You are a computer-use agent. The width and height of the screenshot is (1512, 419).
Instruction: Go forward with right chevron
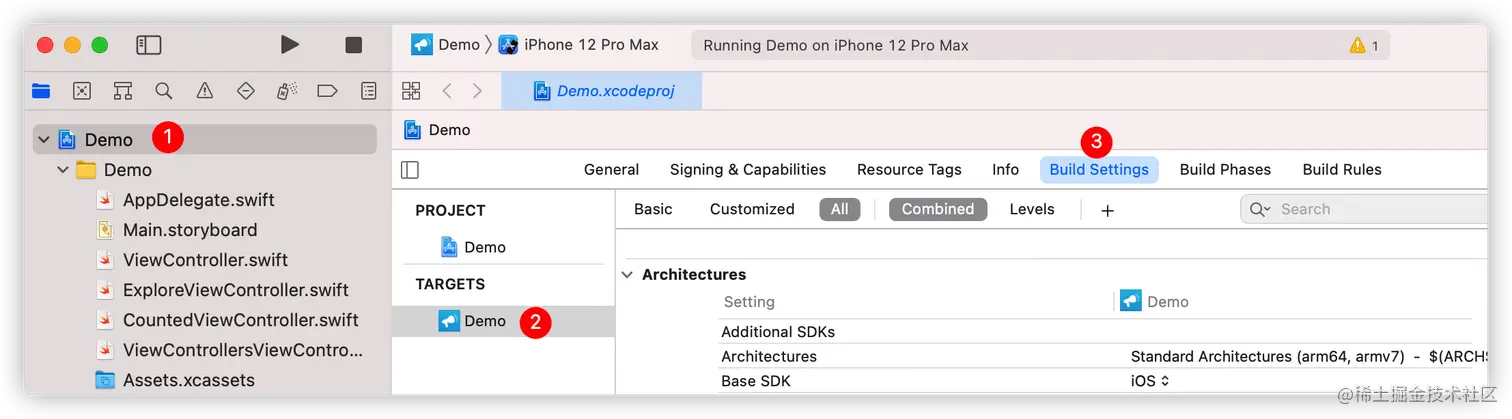[477, 91]
